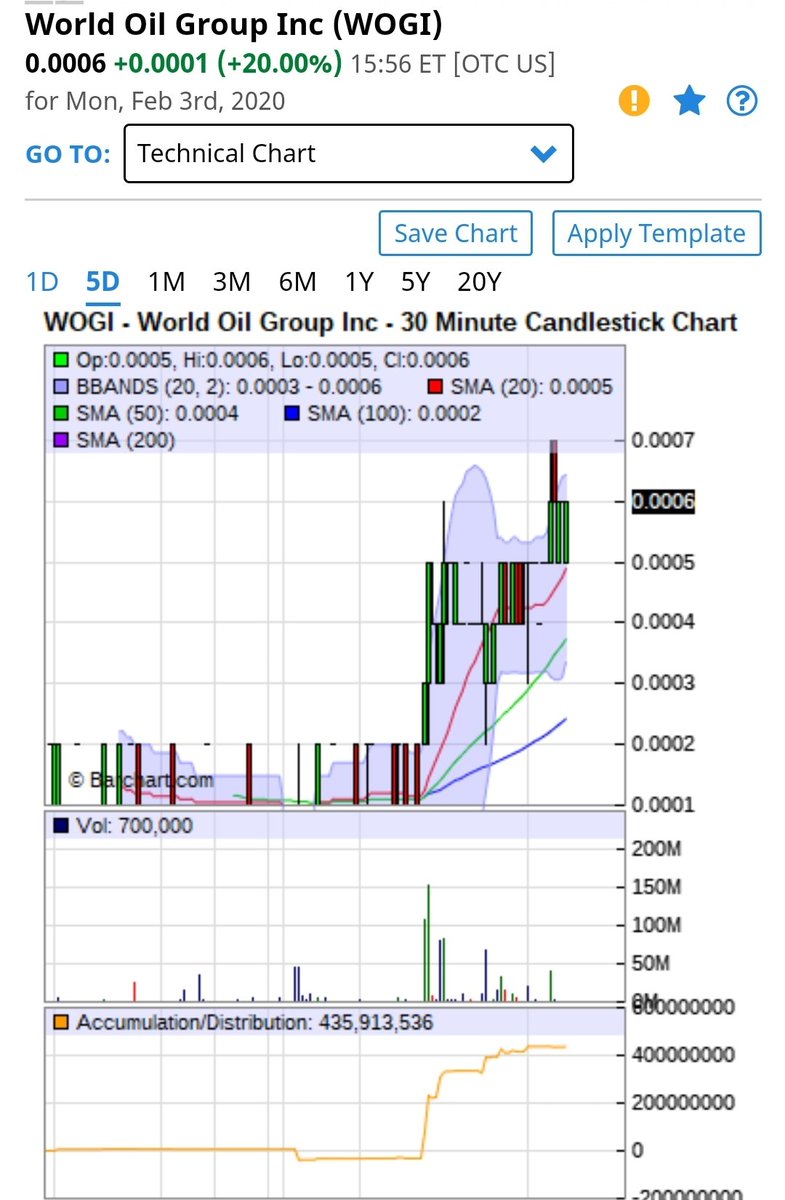Click the latest green candlestick at 0.0006
785x1200 pixels.
pyautogui.click(x=566, y=532)
